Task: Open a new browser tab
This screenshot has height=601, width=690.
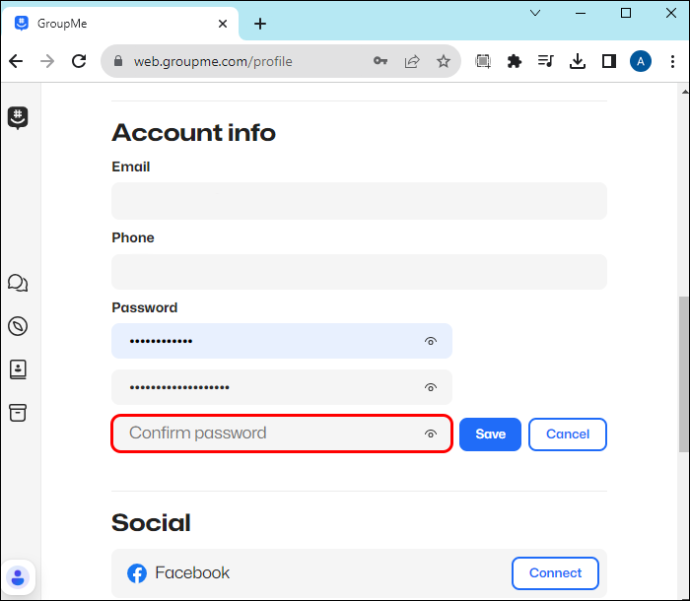Action: (260, 24)
